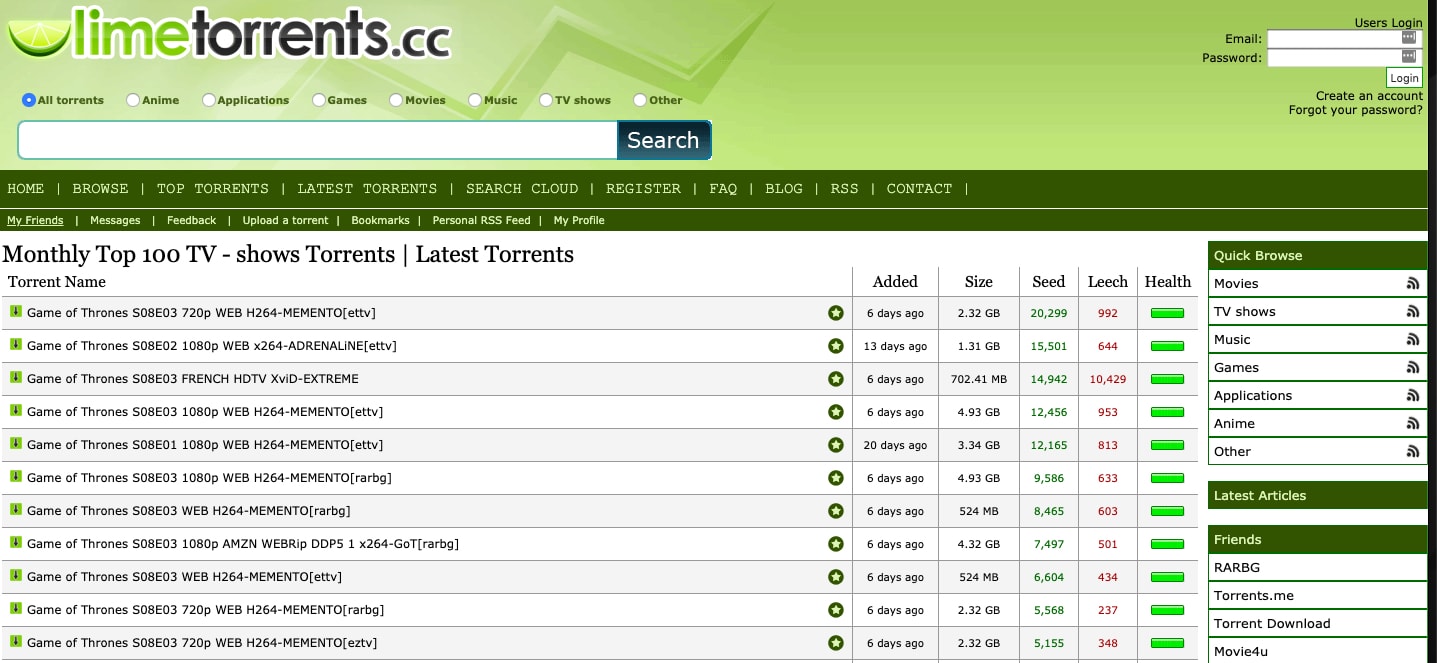
Task: Click verified star for S08E03 720p MEMENTO[eztv]
Action: (836, 644)
